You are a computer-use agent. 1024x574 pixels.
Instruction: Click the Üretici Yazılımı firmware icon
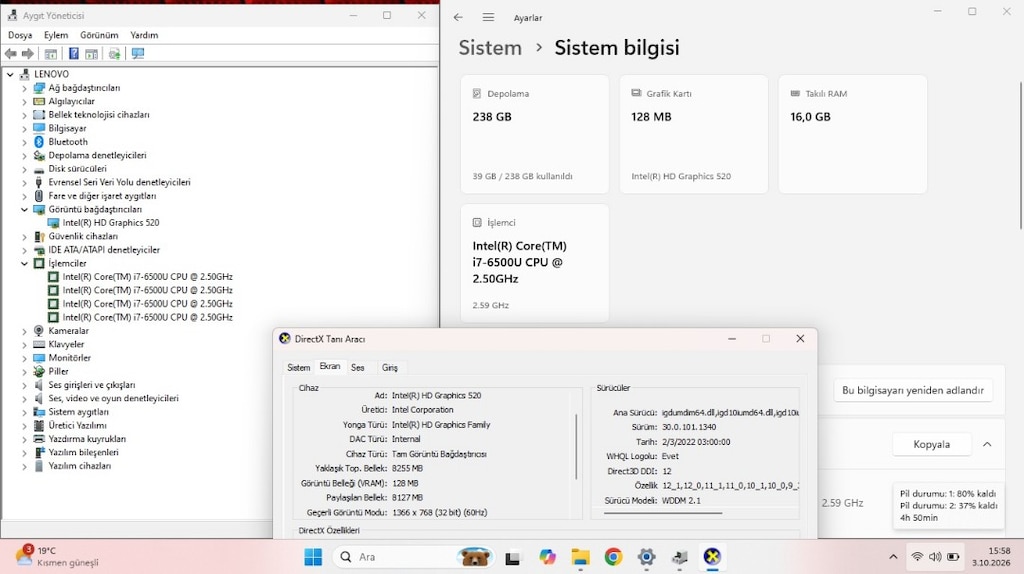(x=39, y=426)
